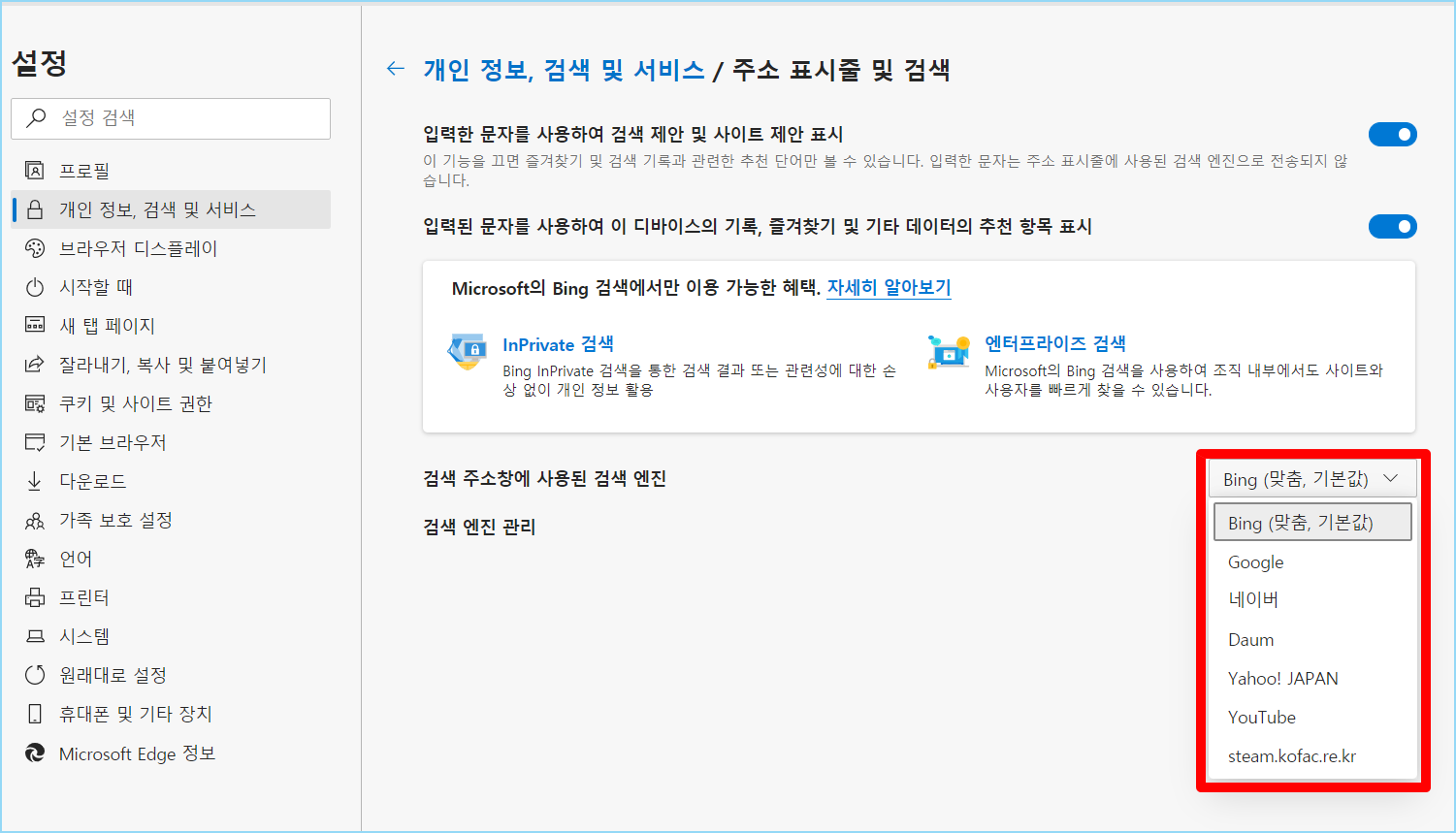The width and height of the screenshot is (1456, 833).
Task: Click the profile icon in sidebar
Action: [35, 171]
